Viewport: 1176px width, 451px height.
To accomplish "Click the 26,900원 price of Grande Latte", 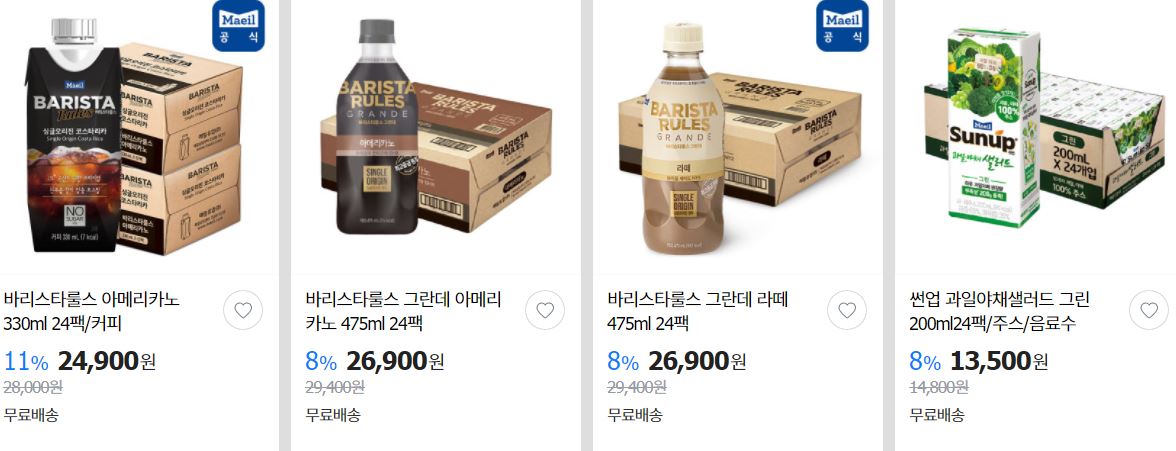I will tap(697, 361).
